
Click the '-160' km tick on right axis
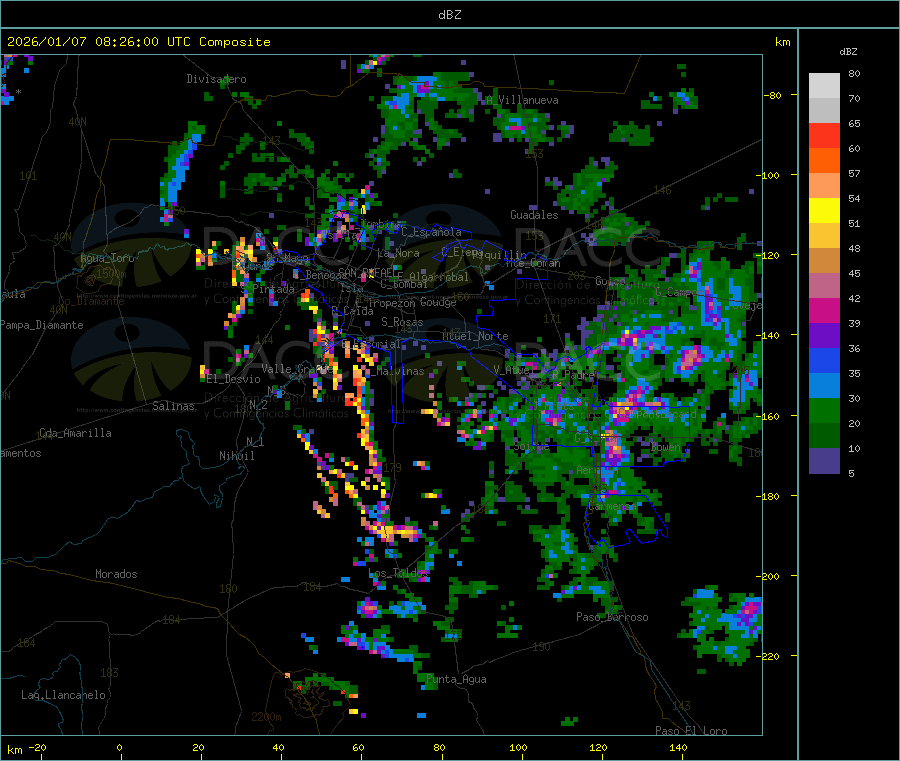[770, 416]
